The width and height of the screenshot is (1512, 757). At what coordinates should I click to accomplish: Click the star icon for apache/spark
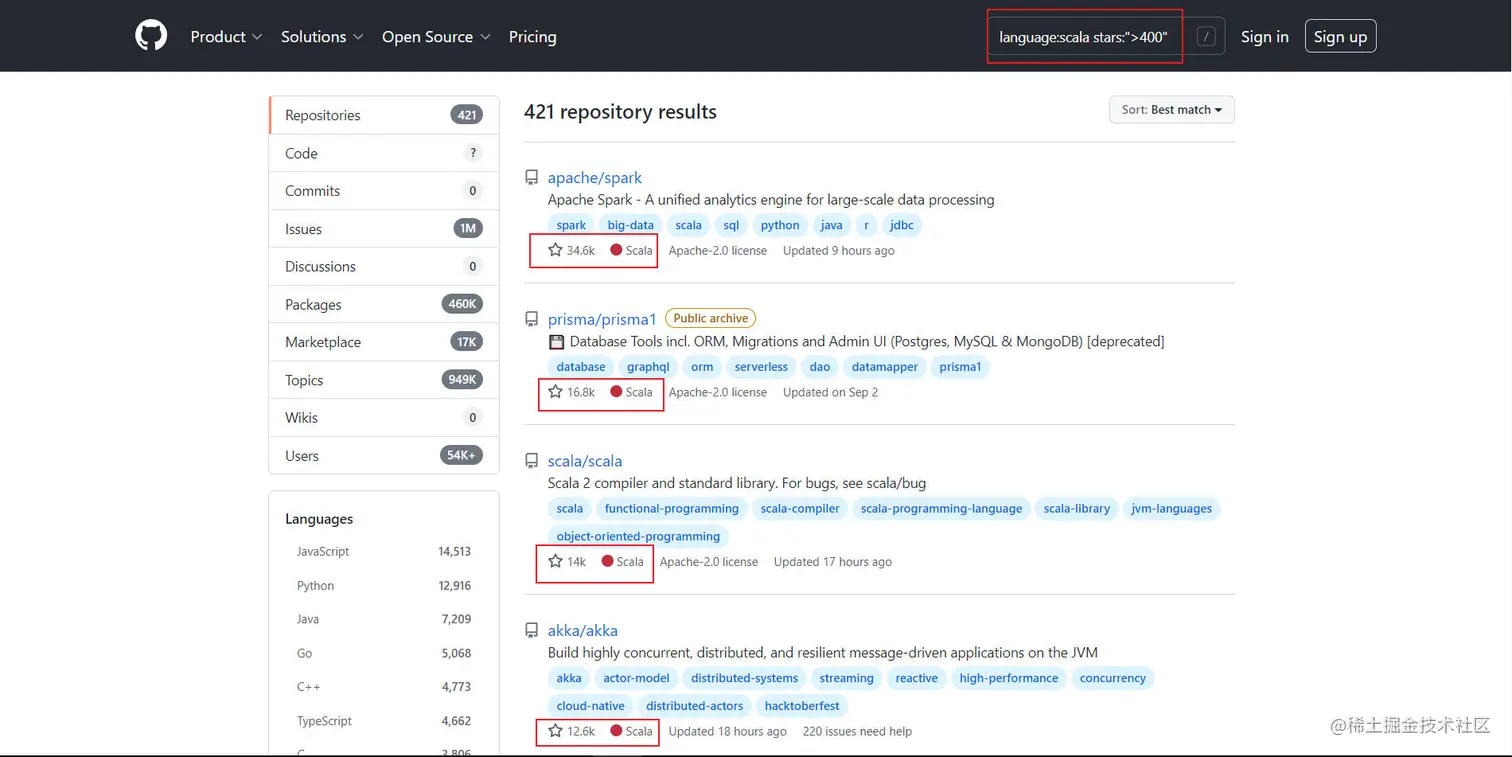555,250
